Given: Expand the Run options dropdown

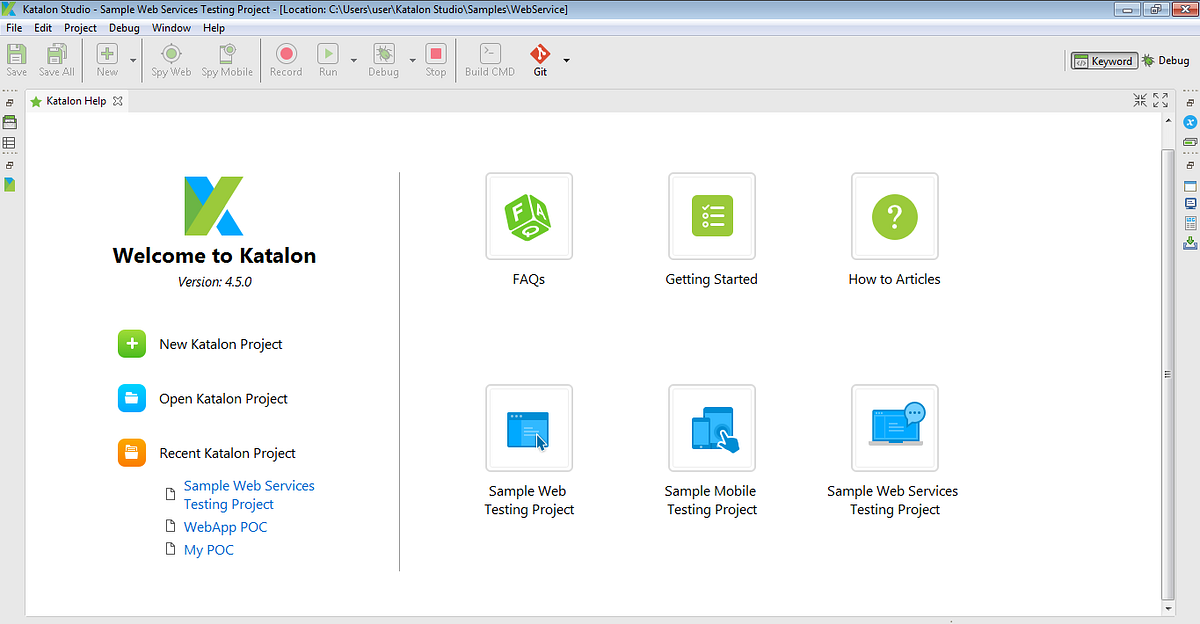Looking at the screenshot, I should (353, 60).
